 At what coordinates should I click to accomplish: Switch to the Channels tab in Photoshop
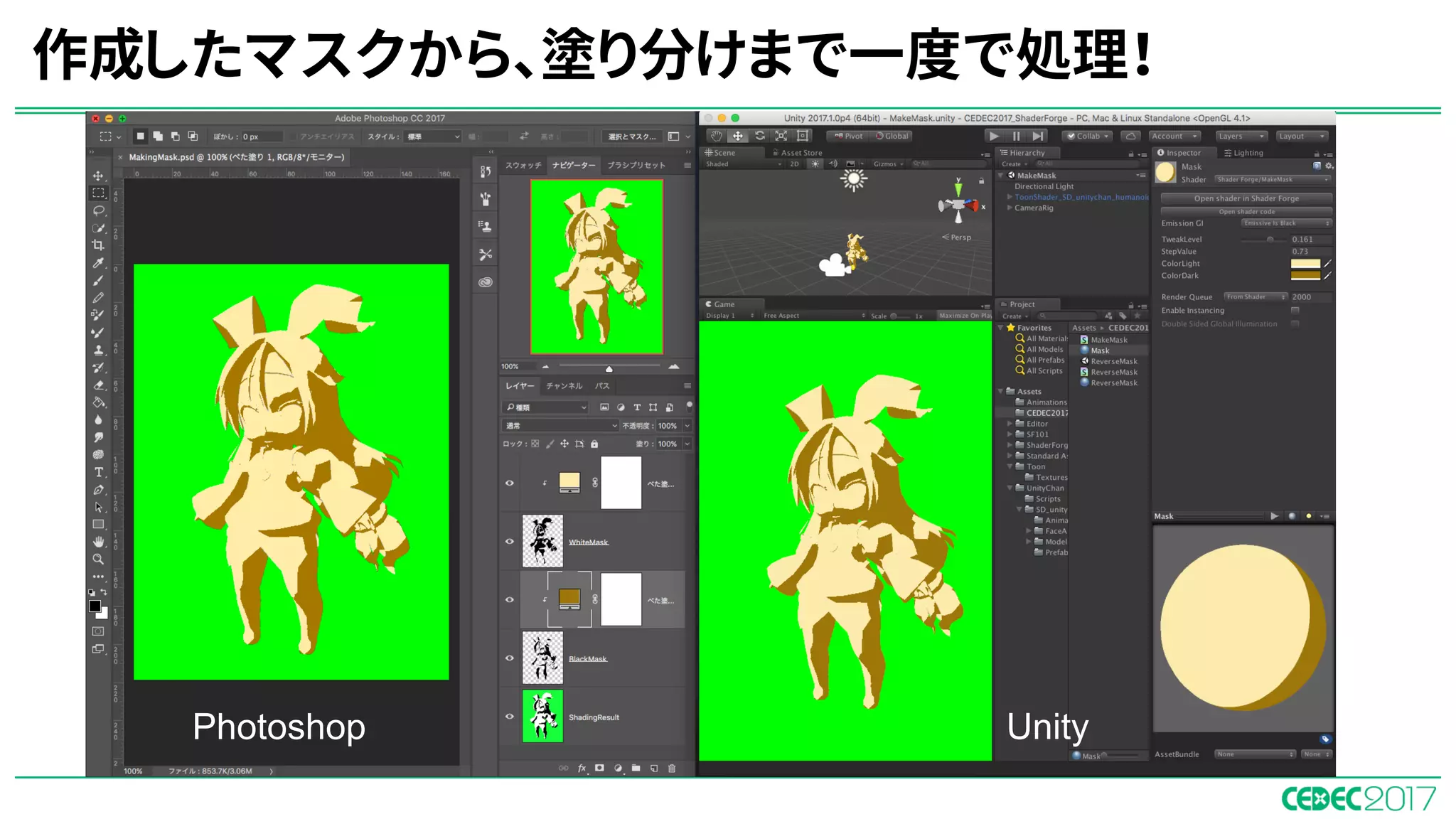(564, 386)
